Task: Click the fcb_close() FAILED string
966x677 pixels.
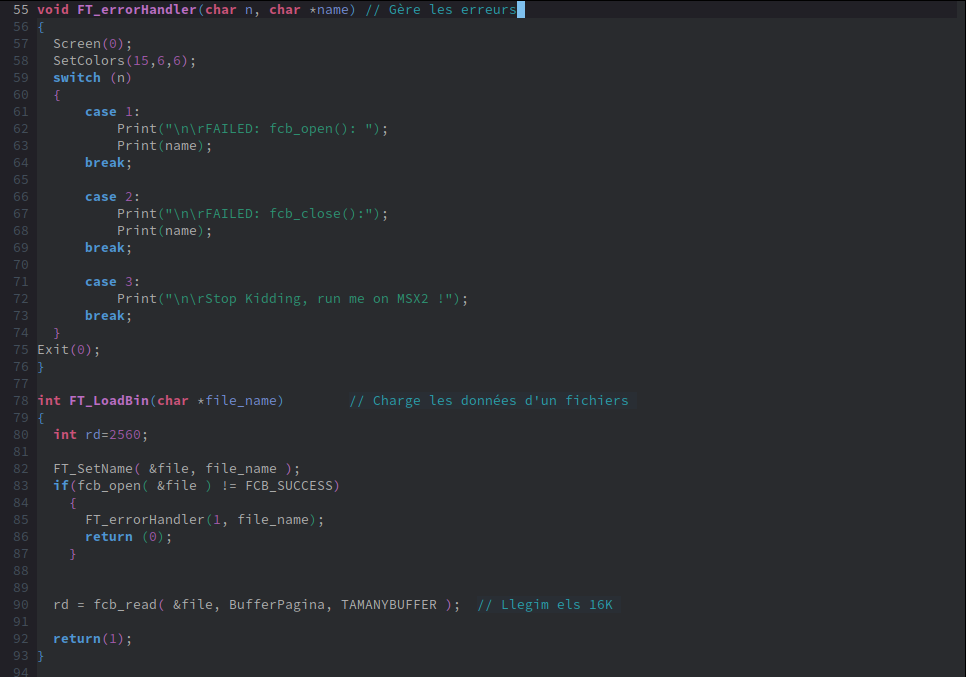Action: pyautogui.click(x=272, y=214)
